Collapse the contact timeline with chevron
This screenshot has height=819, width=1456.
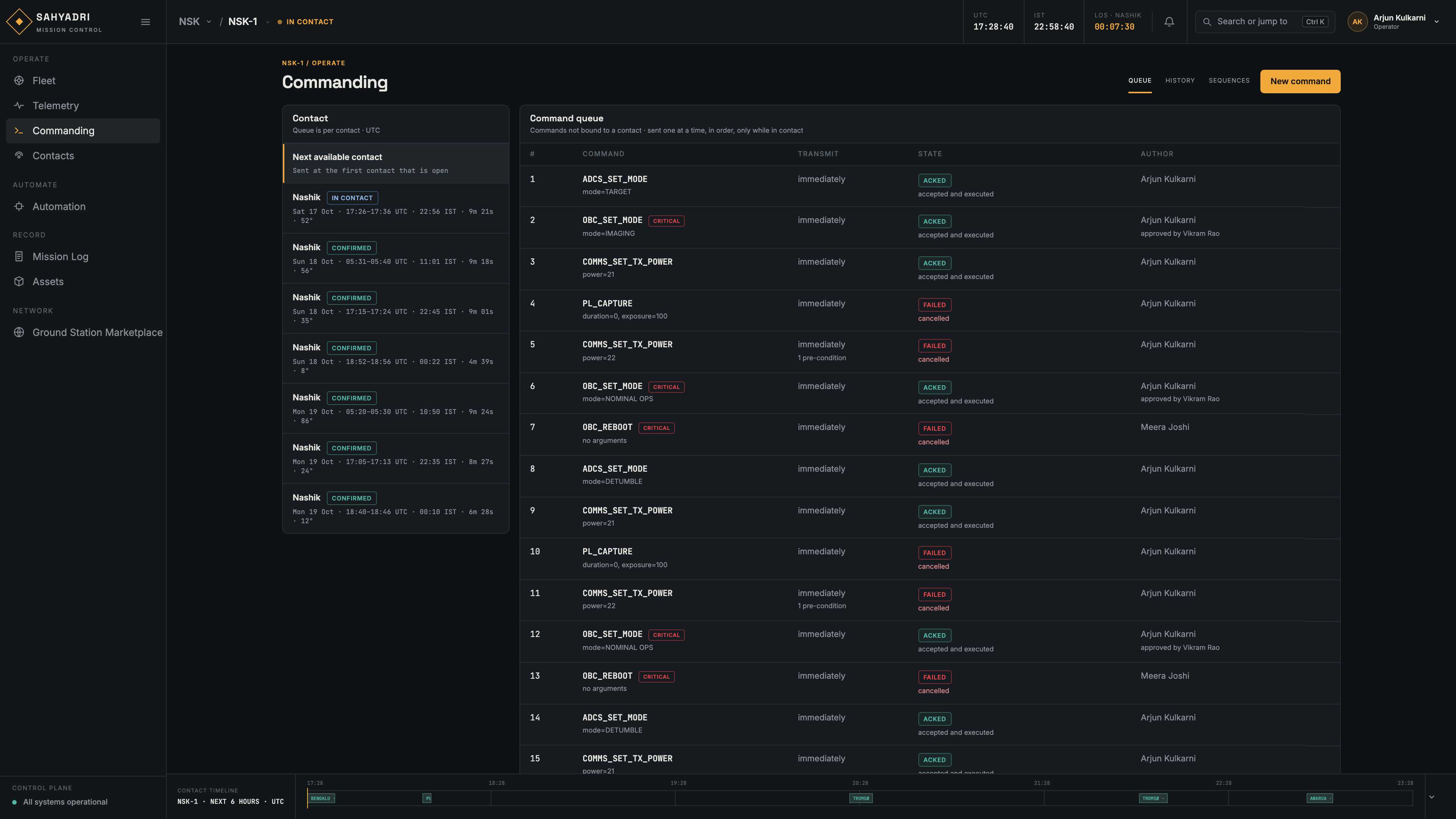point(1432,797)
